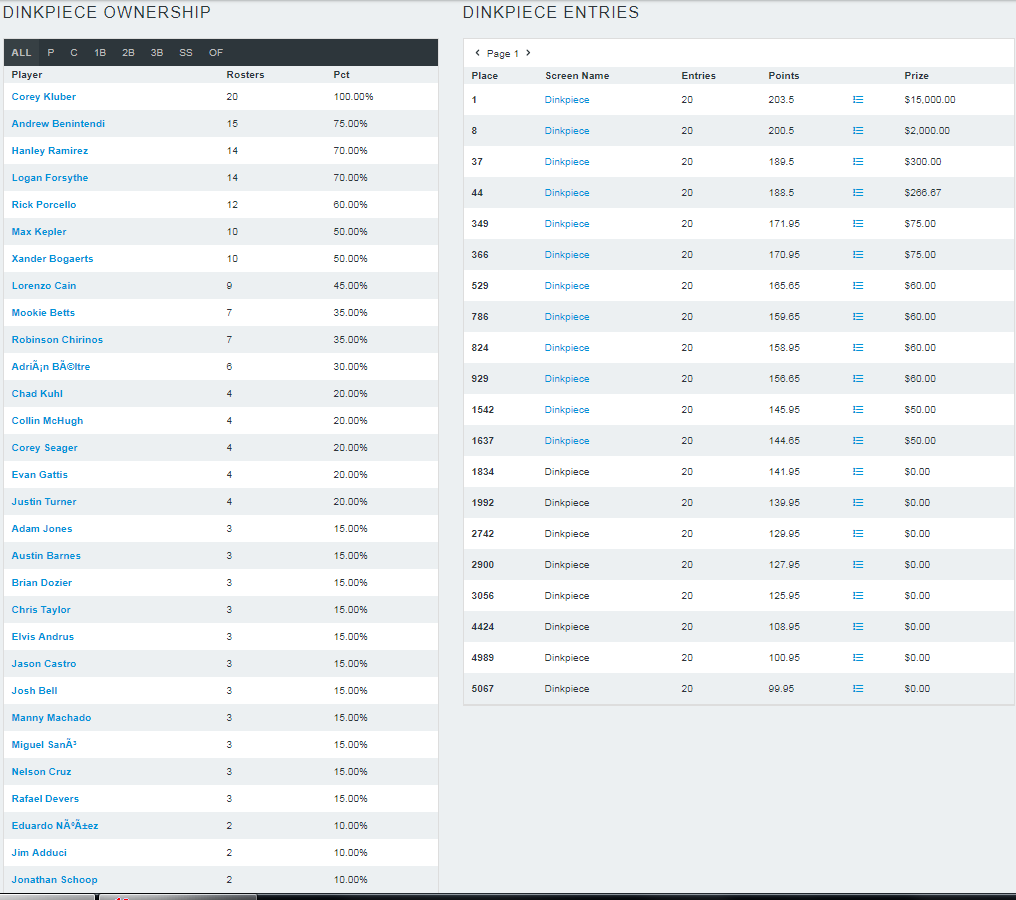The width and height of the screenshot is (1016, 900).
Task: Open Max Kepler player link
Action: [39, 232]
